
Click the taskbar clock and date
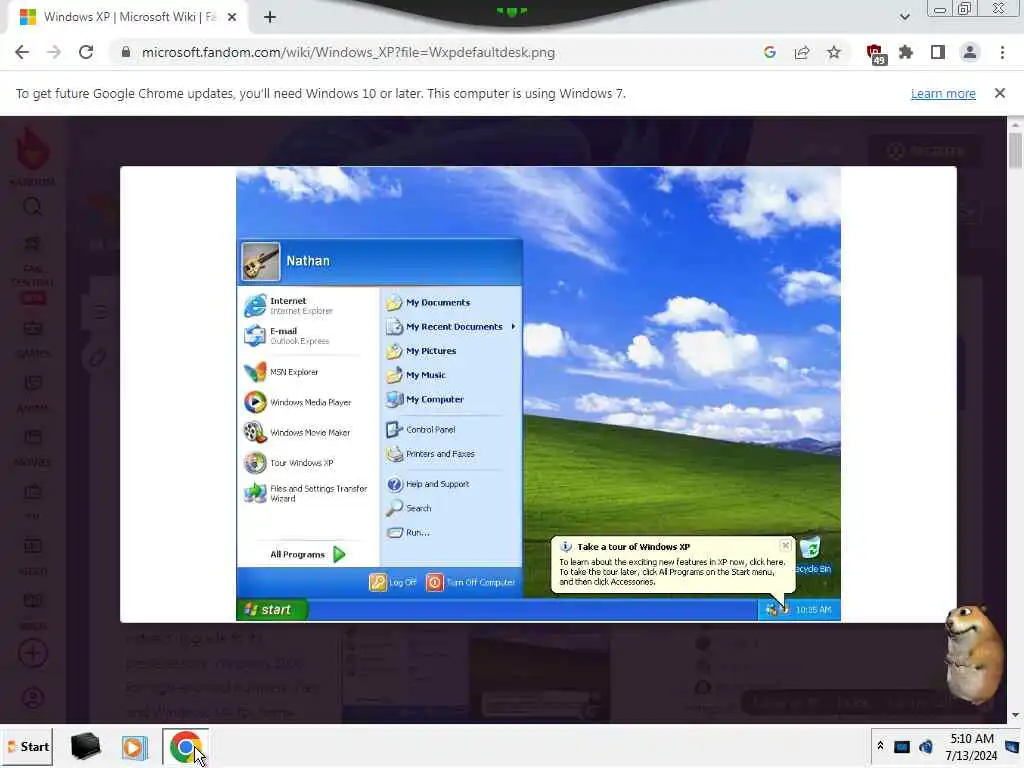tap(972, 747)
